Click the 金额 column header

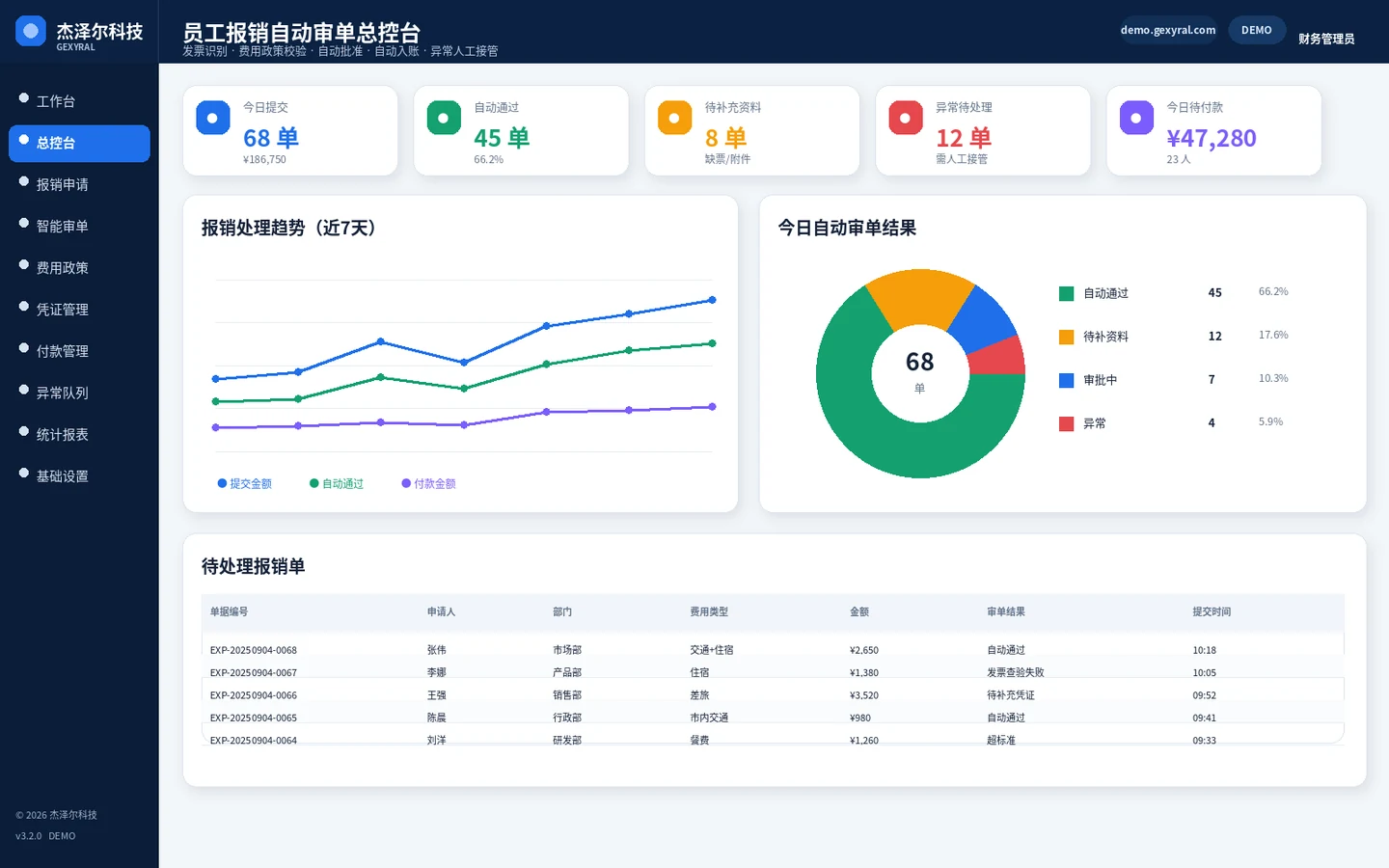859,611
